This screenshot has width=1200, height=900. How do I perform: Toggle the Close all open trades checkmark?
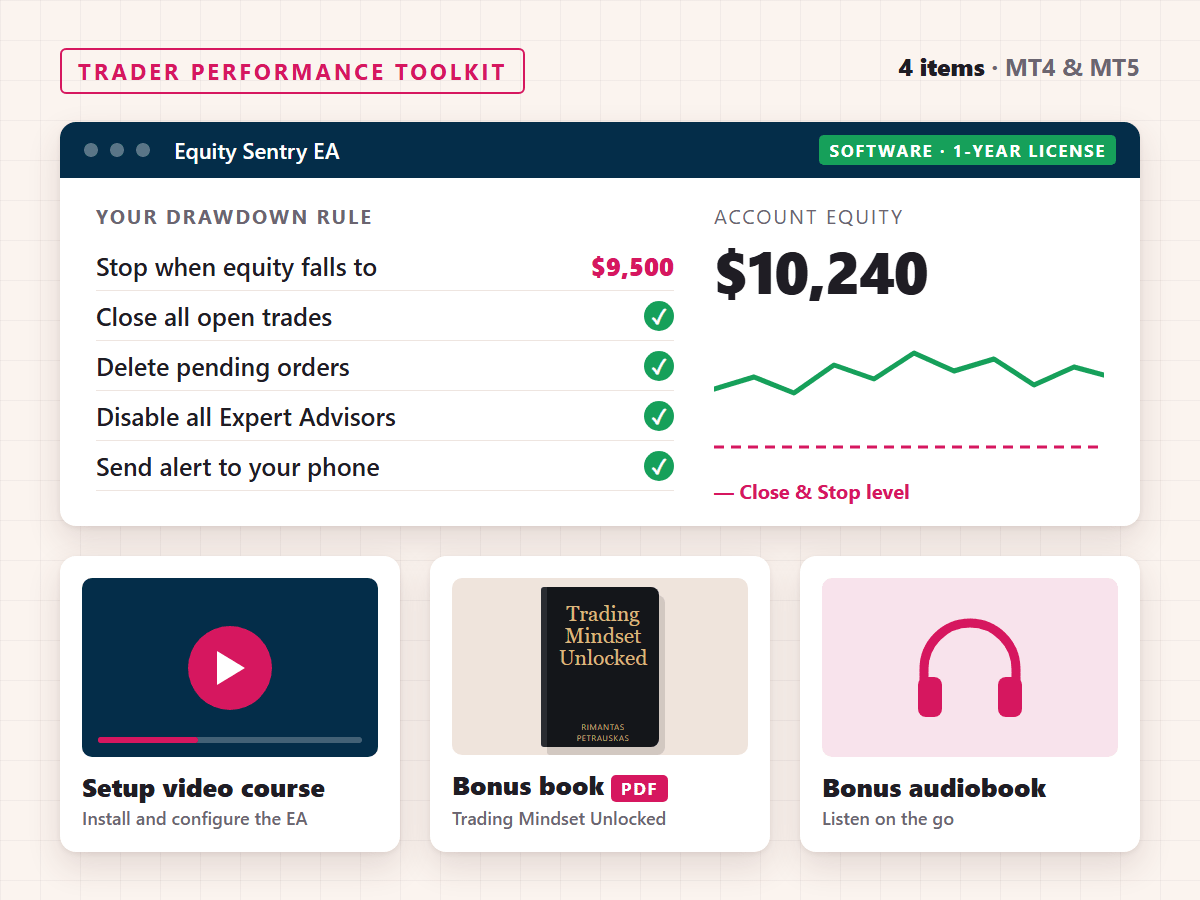[658, 316]
